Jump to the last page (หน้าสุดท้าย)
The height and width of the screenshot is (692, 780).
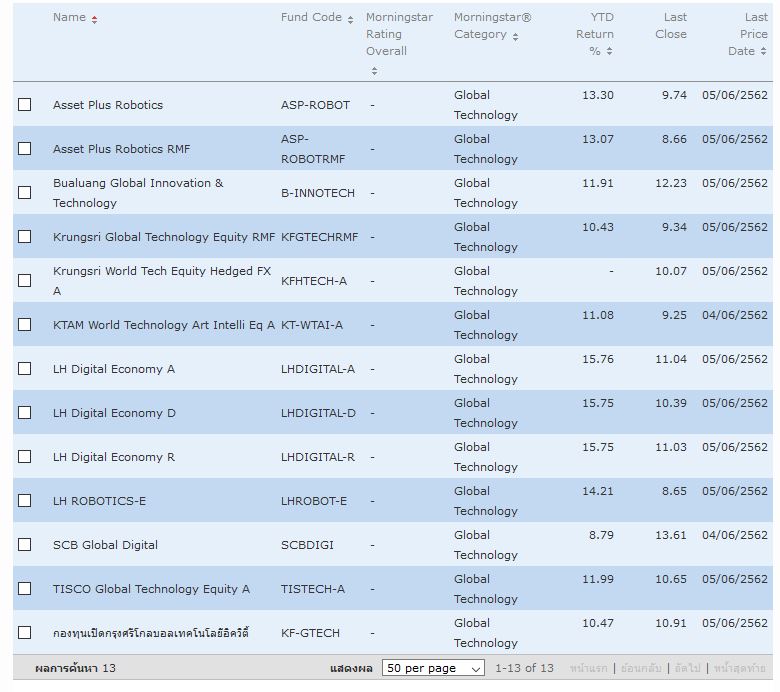pos(740,668)
